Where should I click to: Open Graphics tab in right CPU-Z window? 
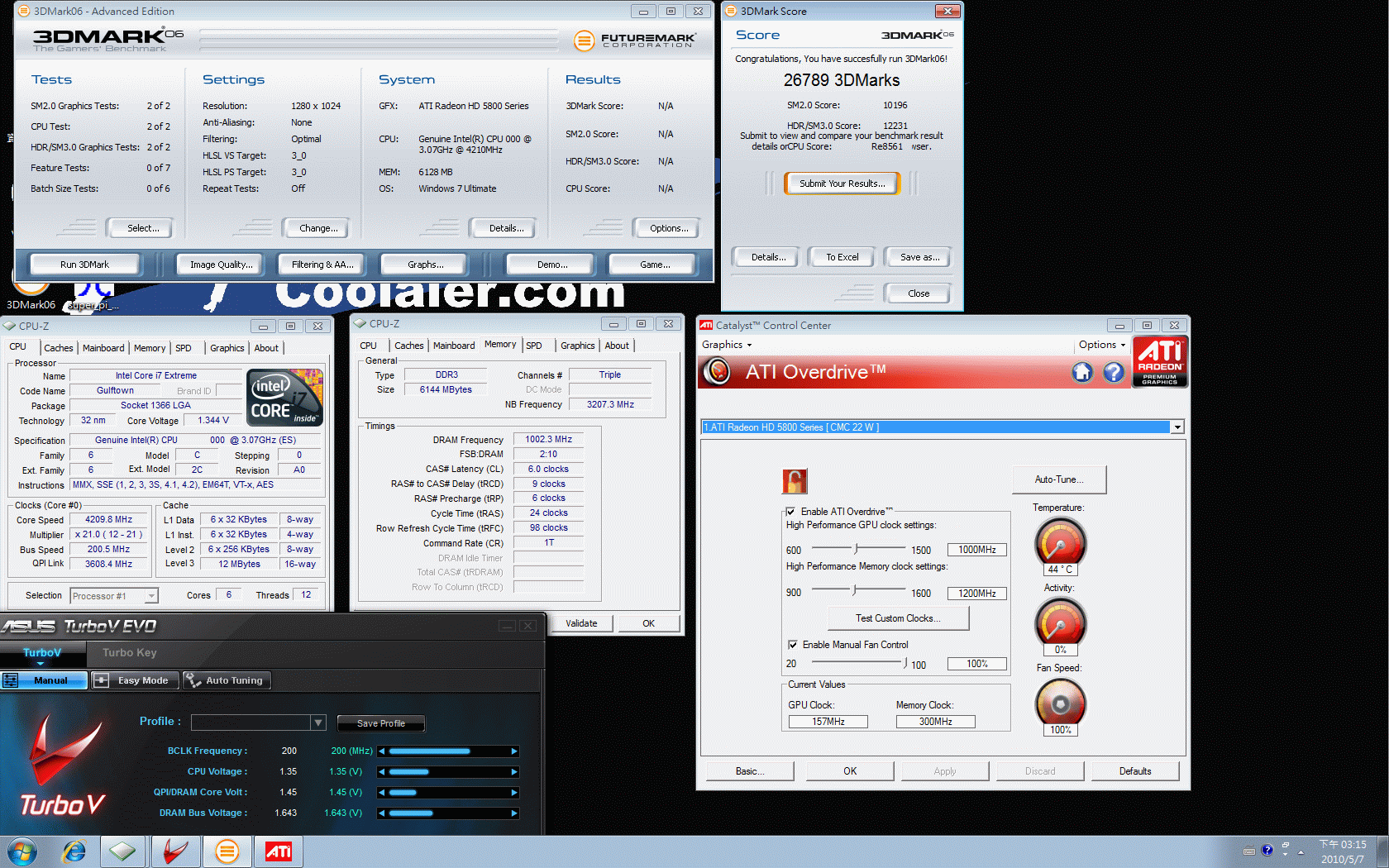(x=578, y=346)
